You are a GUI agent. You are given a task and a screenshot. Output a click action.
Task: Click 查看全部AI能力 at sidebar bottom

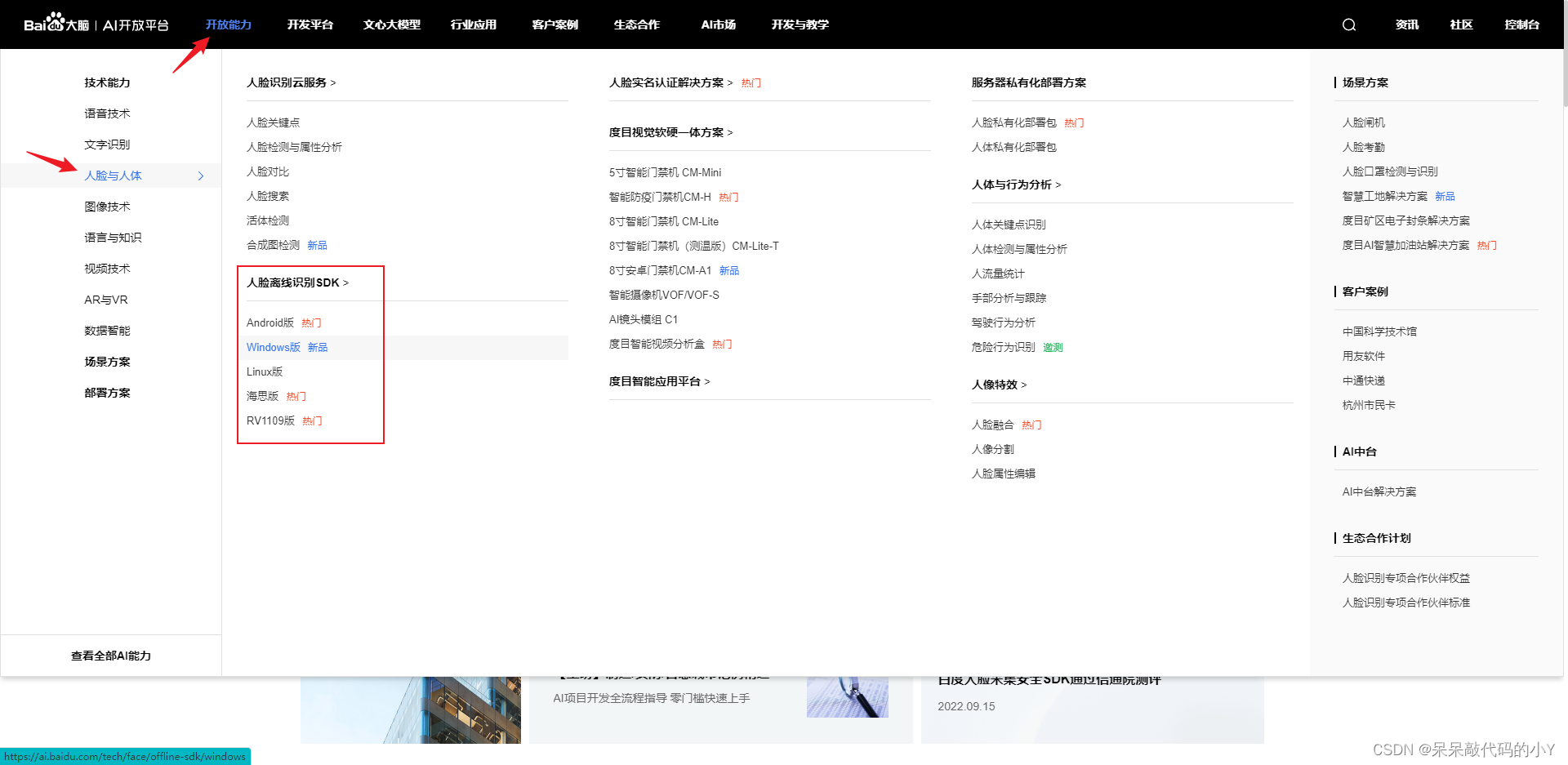pos(111,656)
